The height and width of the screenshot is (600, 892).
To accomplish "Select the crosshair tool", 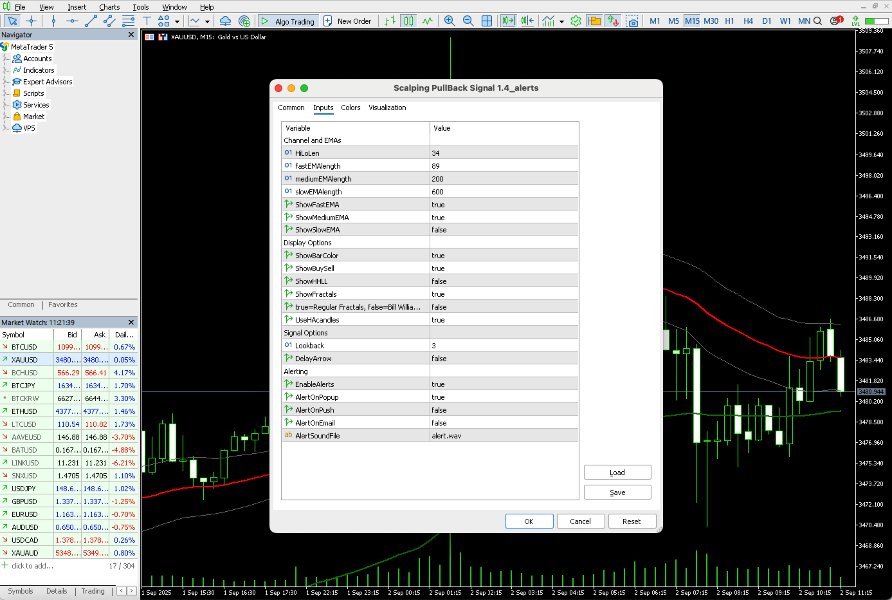I will (31, 21).
